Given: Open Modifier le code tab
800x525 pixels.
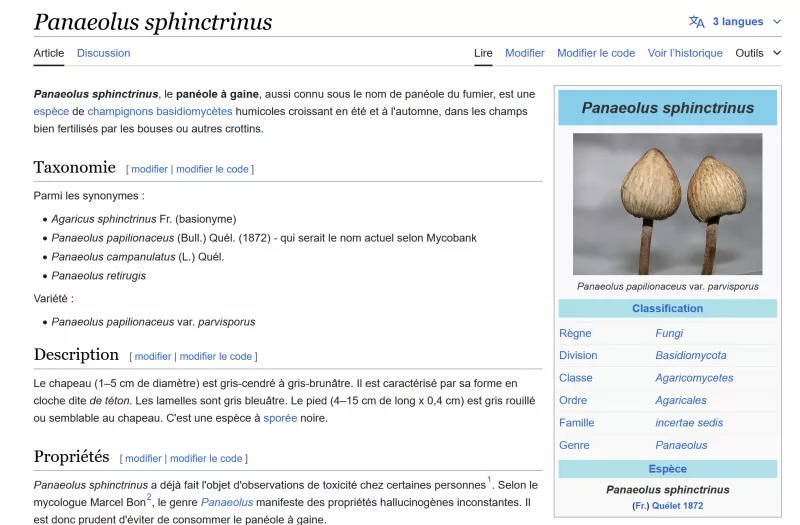Looking at the screenshot, I should [595, 53].
